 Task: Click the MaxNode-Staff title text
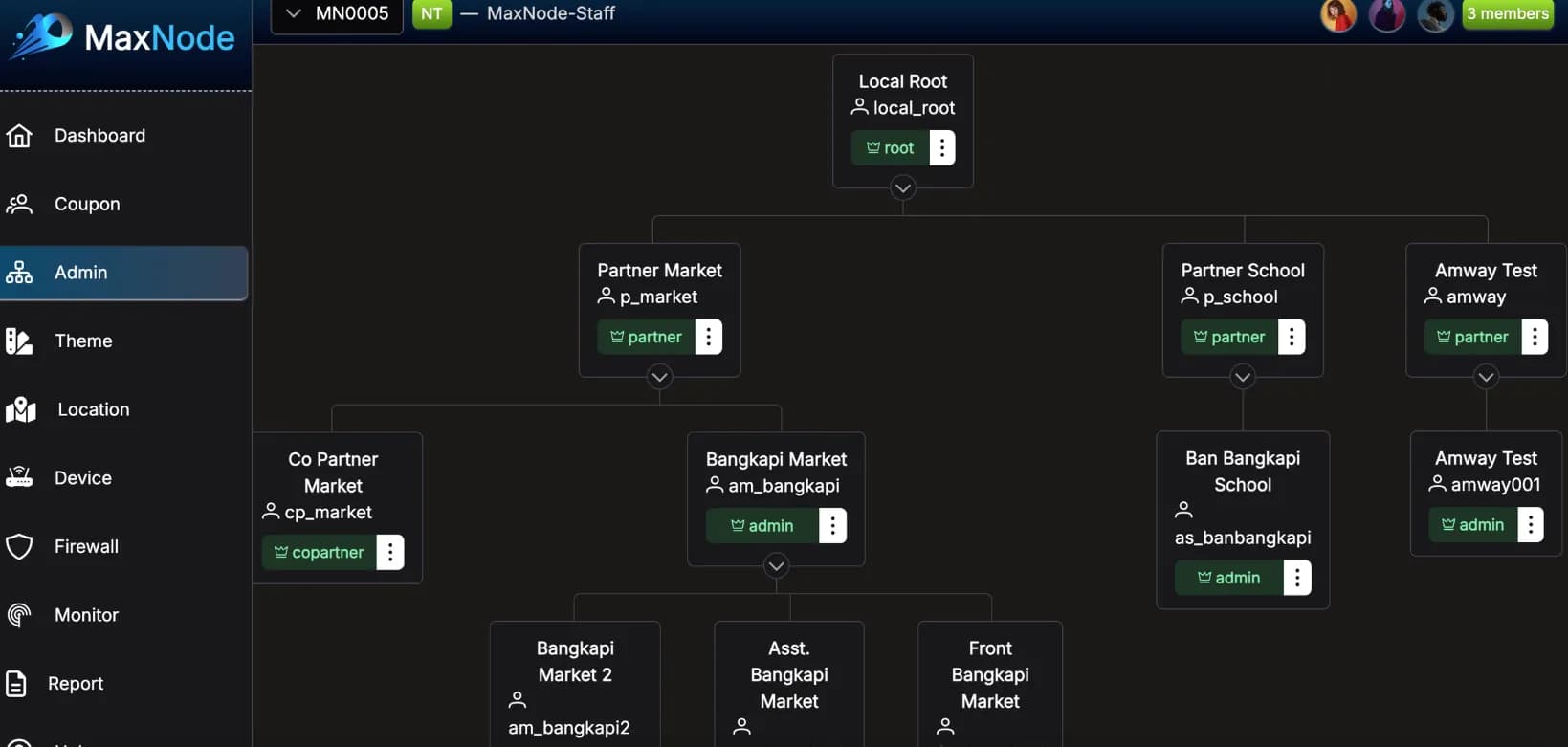(x=550, y=13)
